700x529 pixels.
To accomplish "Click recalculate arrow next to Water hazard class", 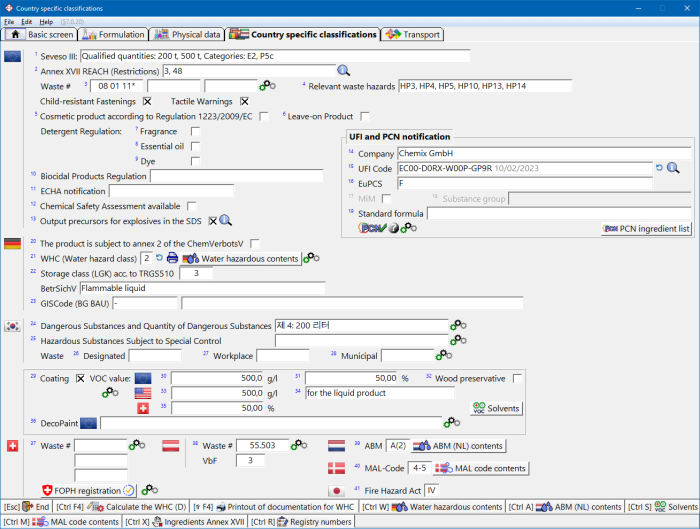I will 160,258.
